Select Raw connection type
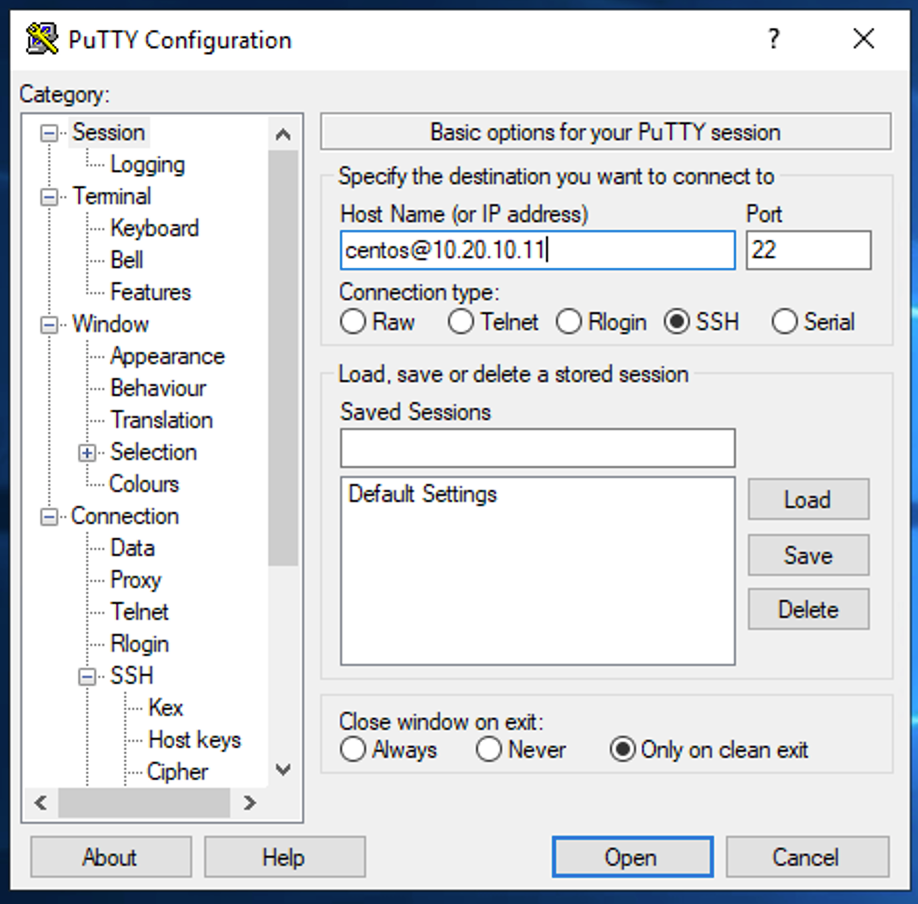The image size is (918, 904). pyautogui.click(x=353, y=322)
